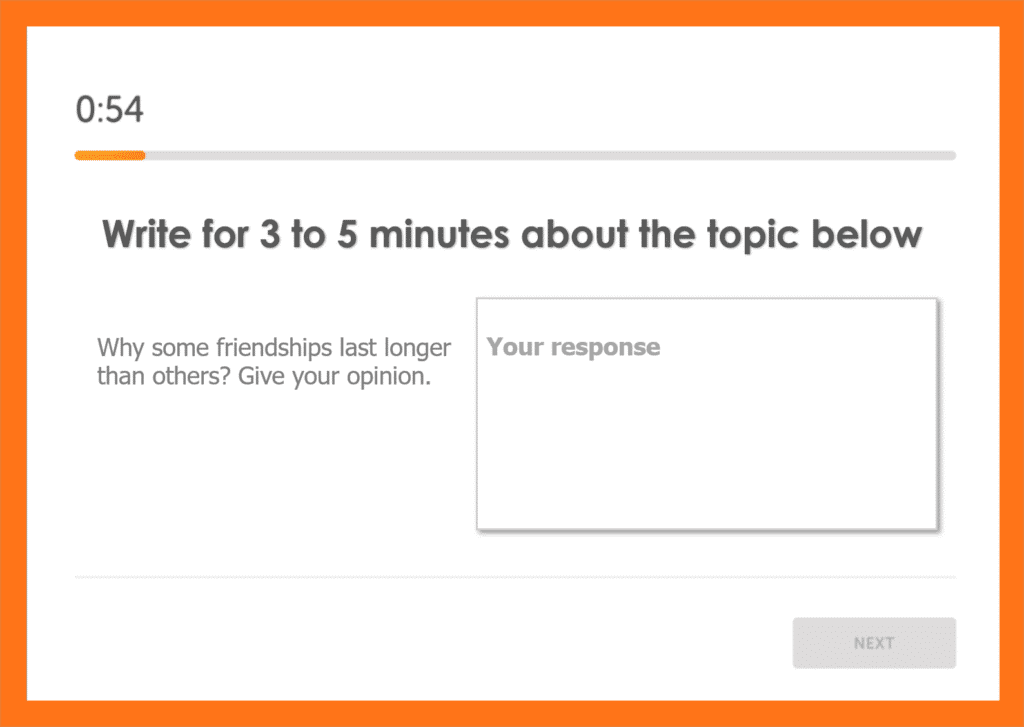Viewport: 1024px width, 727px height.
Task: Click the orange frame border at the top
Action: click(512, 12)
